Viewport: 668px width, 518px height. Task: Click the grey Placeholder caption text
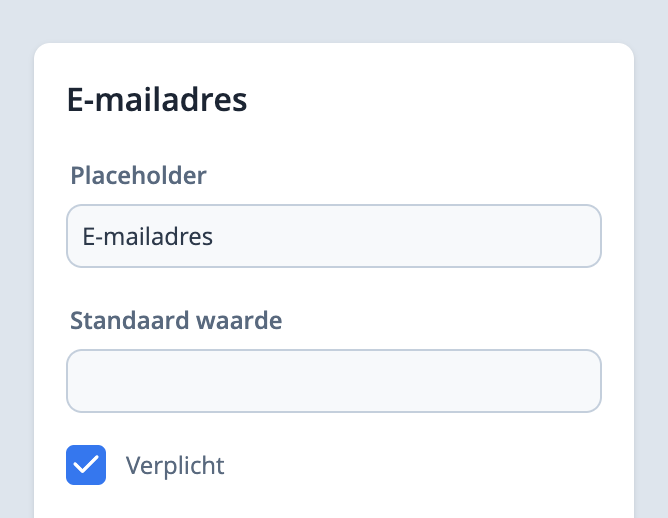click(x=138, y=176)
